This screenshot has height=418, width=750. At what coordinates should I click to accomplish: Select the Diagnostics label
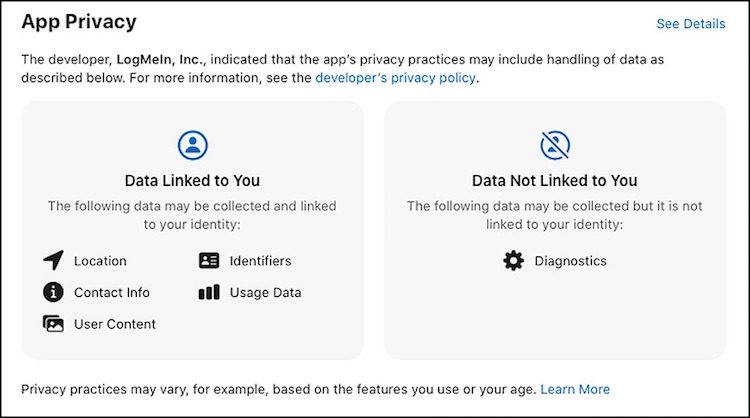(570, 261)
